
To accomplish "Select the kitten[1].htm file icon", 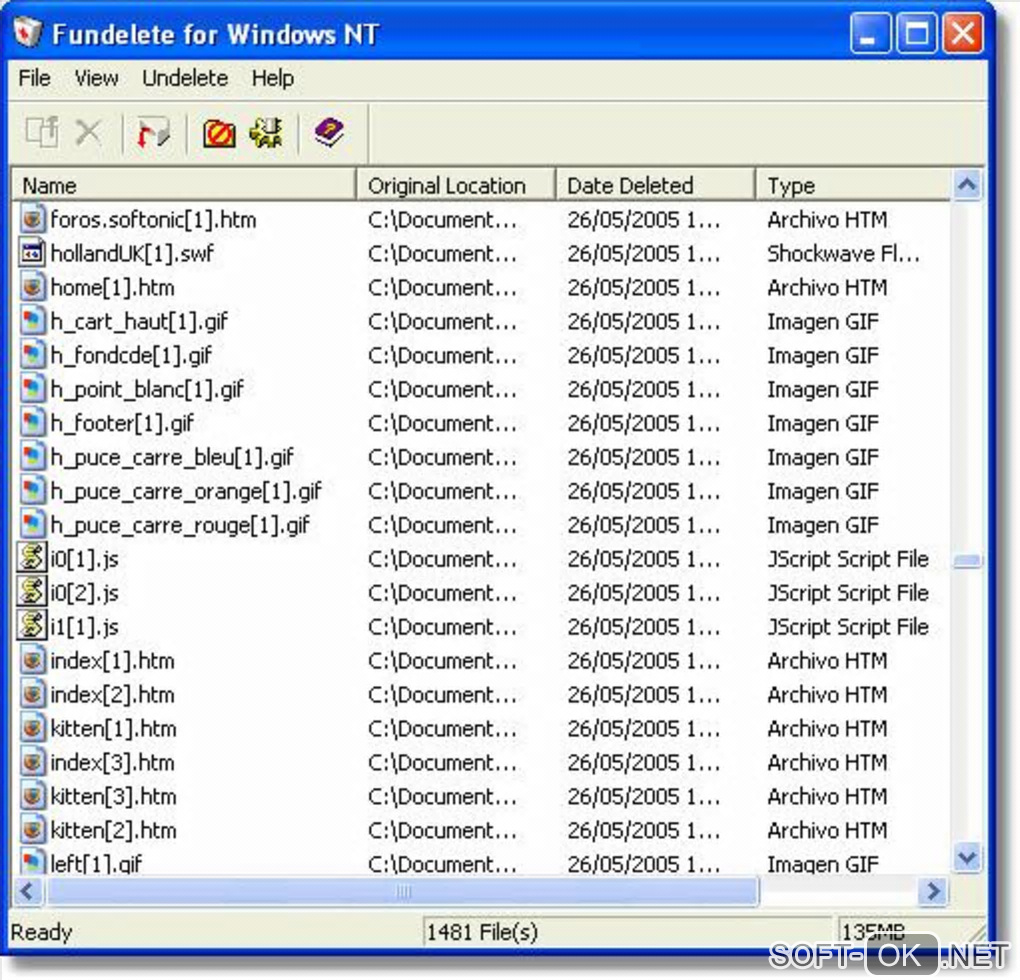I will 32,728.
